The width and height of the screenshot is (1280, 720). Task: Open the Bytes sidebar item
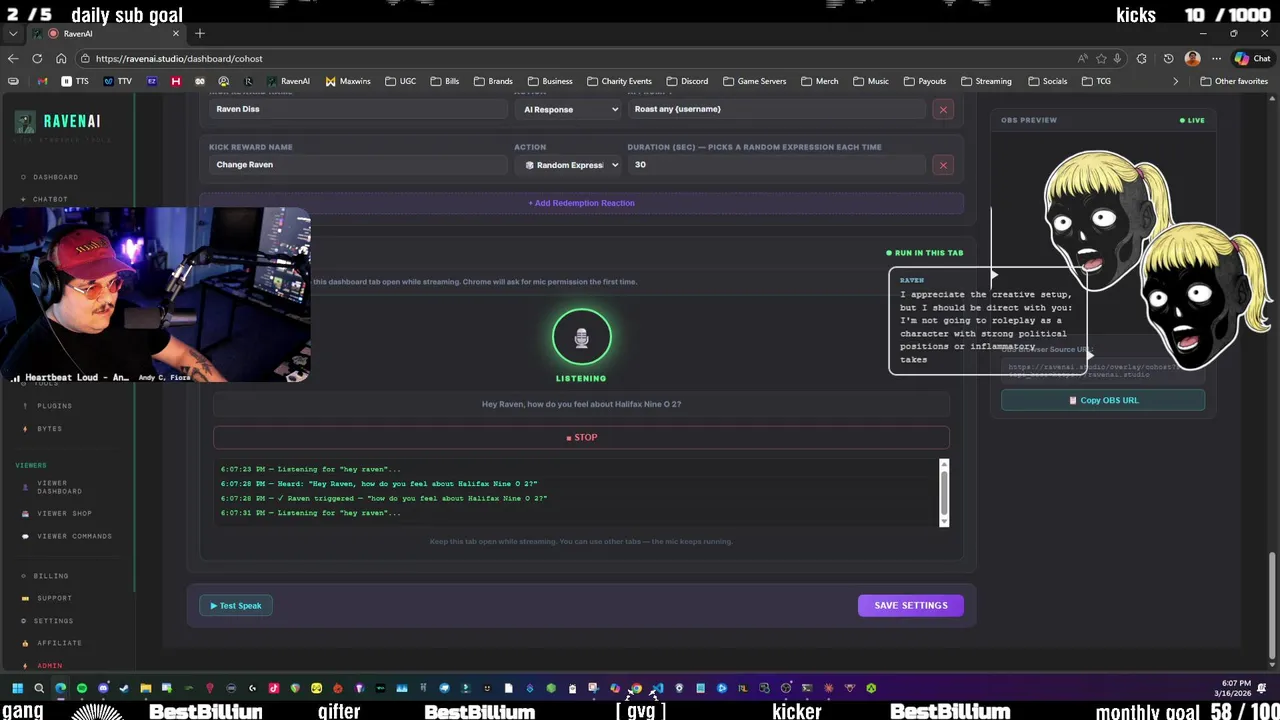pos(49,429)
